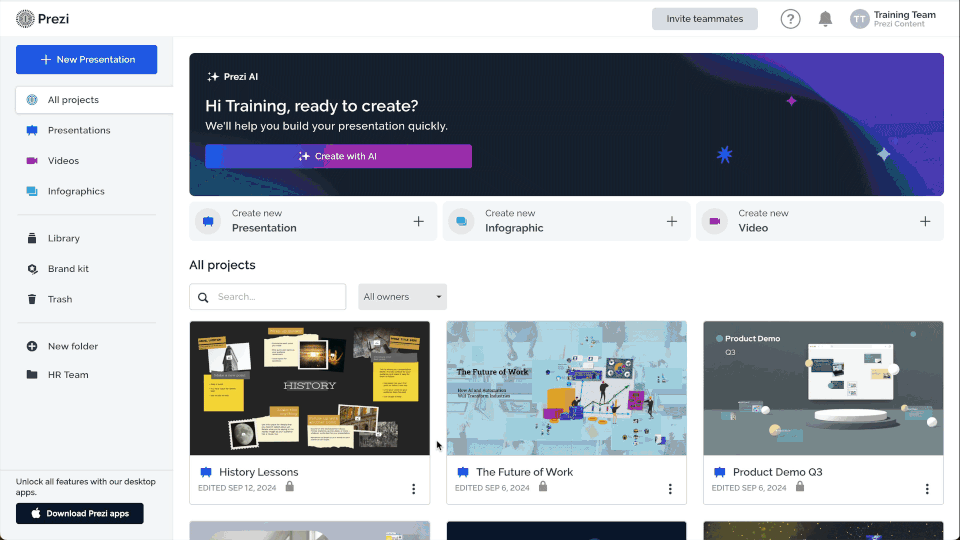Click into the Search projects field
Screen dimensions: 960x540
click(268, 297)
